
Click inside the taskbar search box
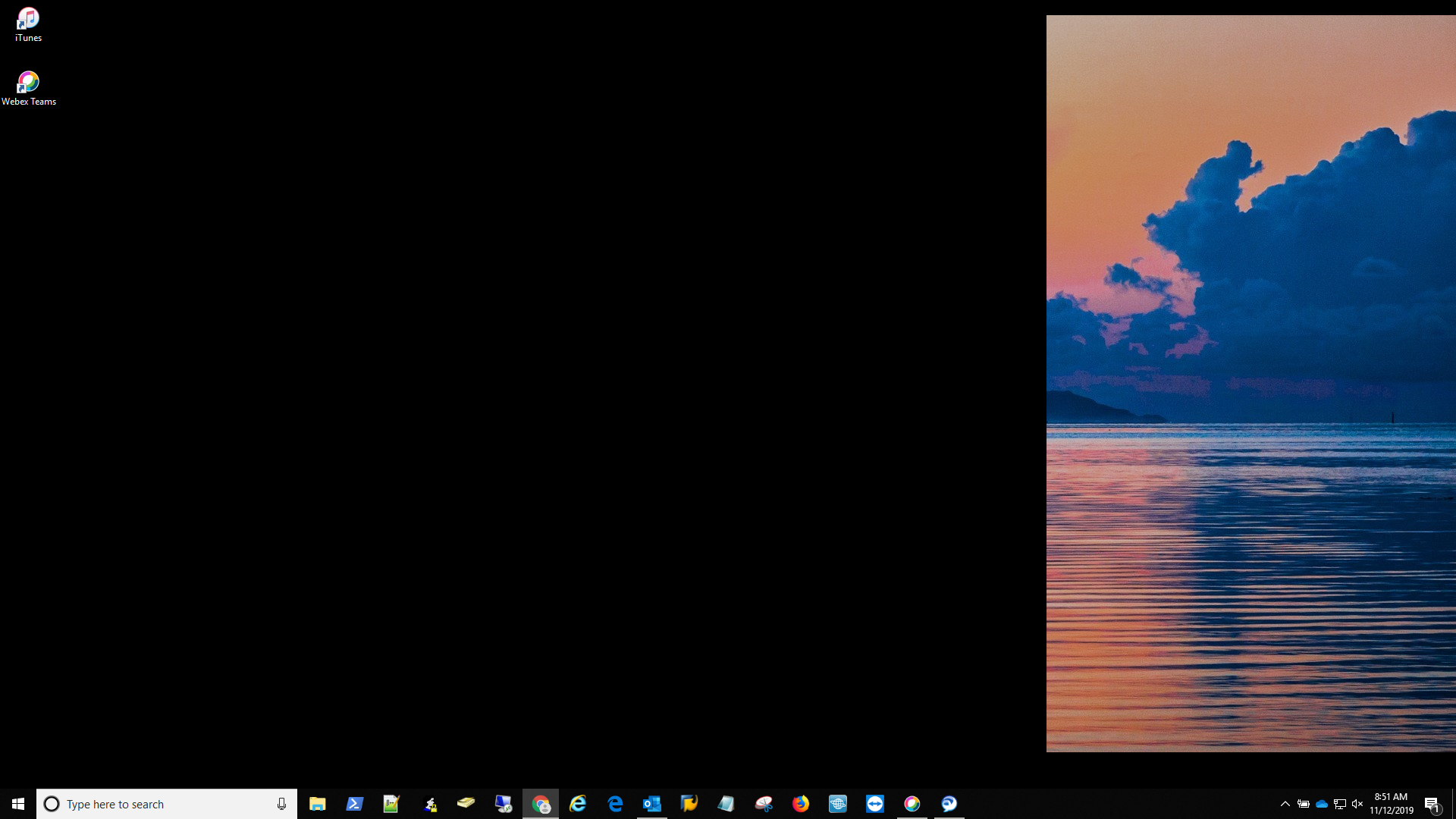click(x=152, y=803)
